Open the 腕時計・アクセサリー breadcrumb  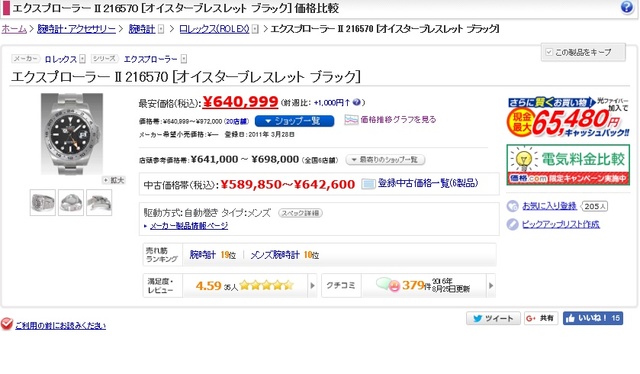point(76,29)
